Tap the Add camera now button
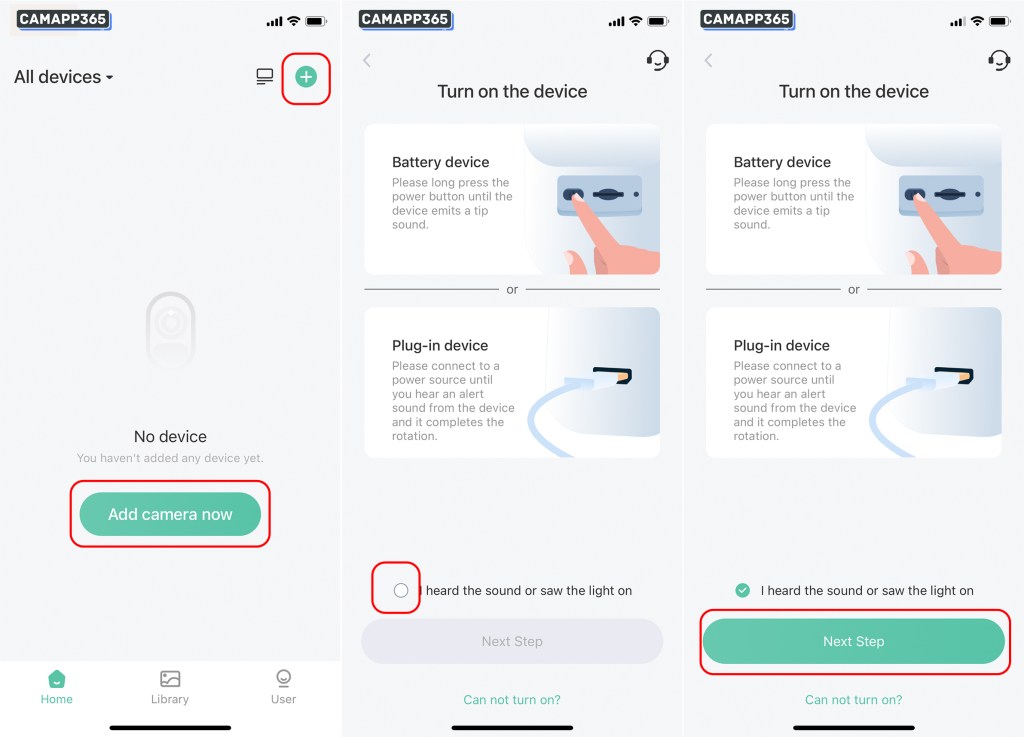The image size is (1024, 737). (x=170, y=514)
